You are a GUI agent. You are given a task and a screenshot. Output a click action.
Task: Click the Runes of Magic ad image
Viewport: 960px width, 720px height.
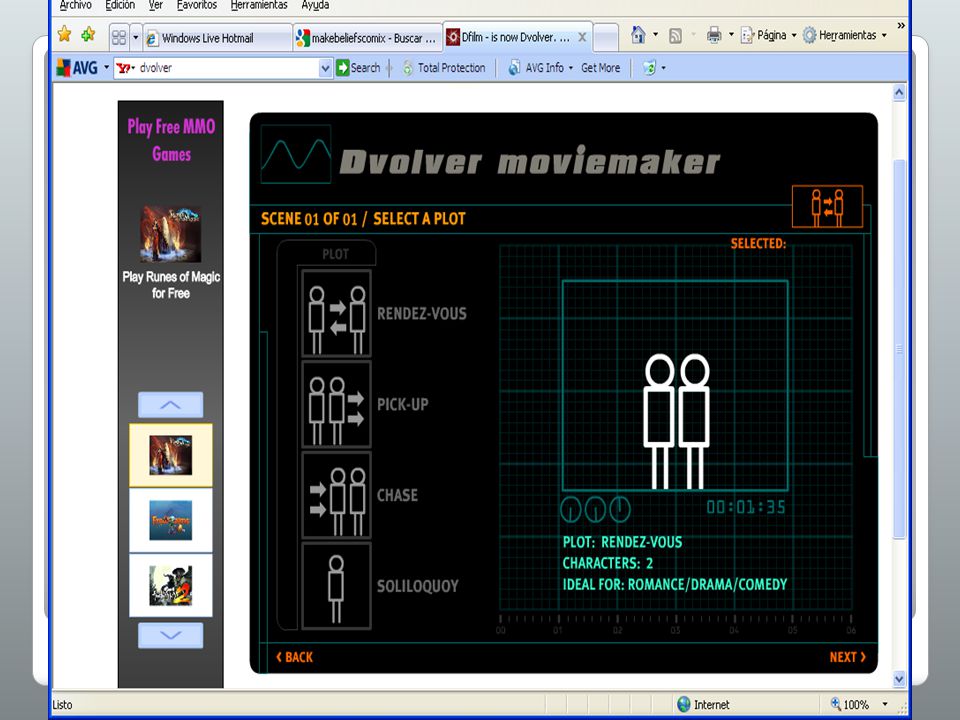point(171,234)
